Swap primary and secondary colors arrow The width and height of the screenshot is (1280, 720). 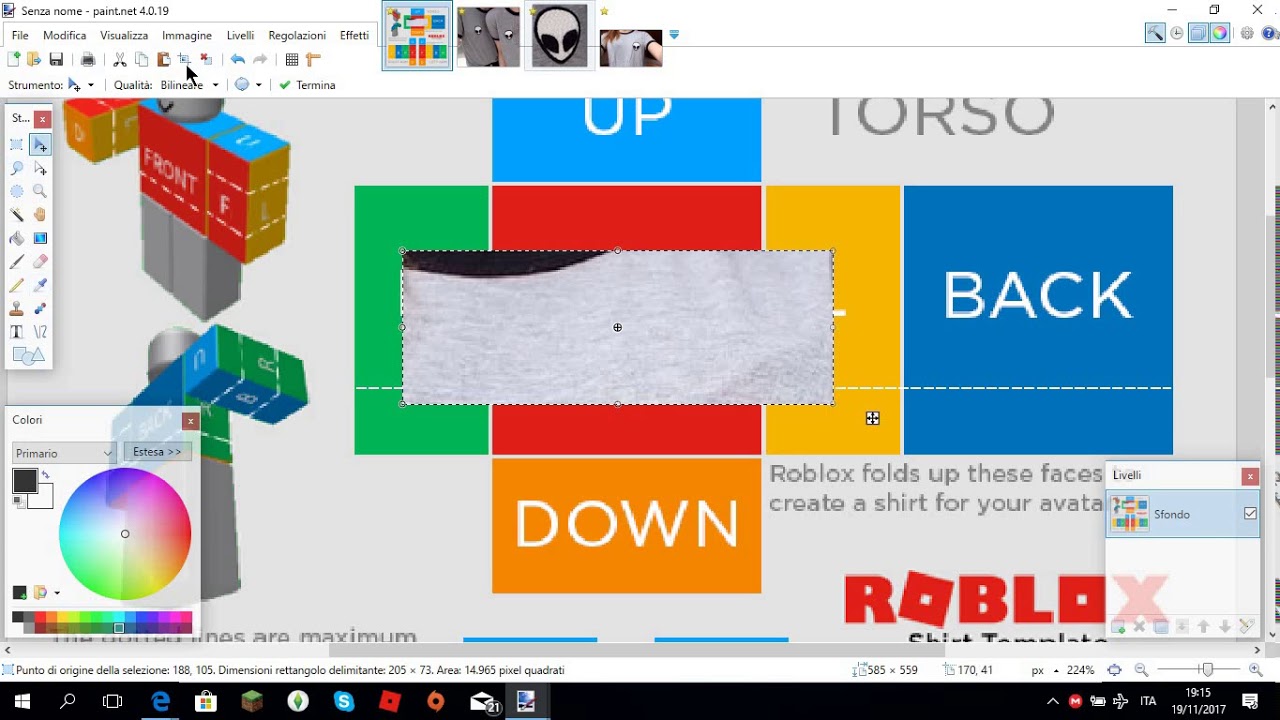coord(45,474)
